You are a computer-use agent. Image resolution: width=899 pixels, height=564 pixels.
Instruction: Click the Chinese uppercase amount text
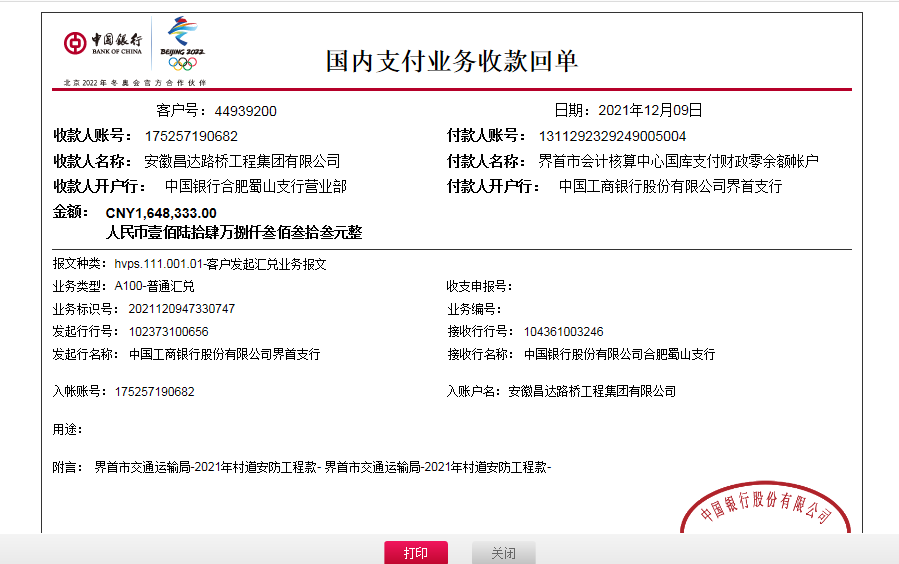(x=233, y=232)
